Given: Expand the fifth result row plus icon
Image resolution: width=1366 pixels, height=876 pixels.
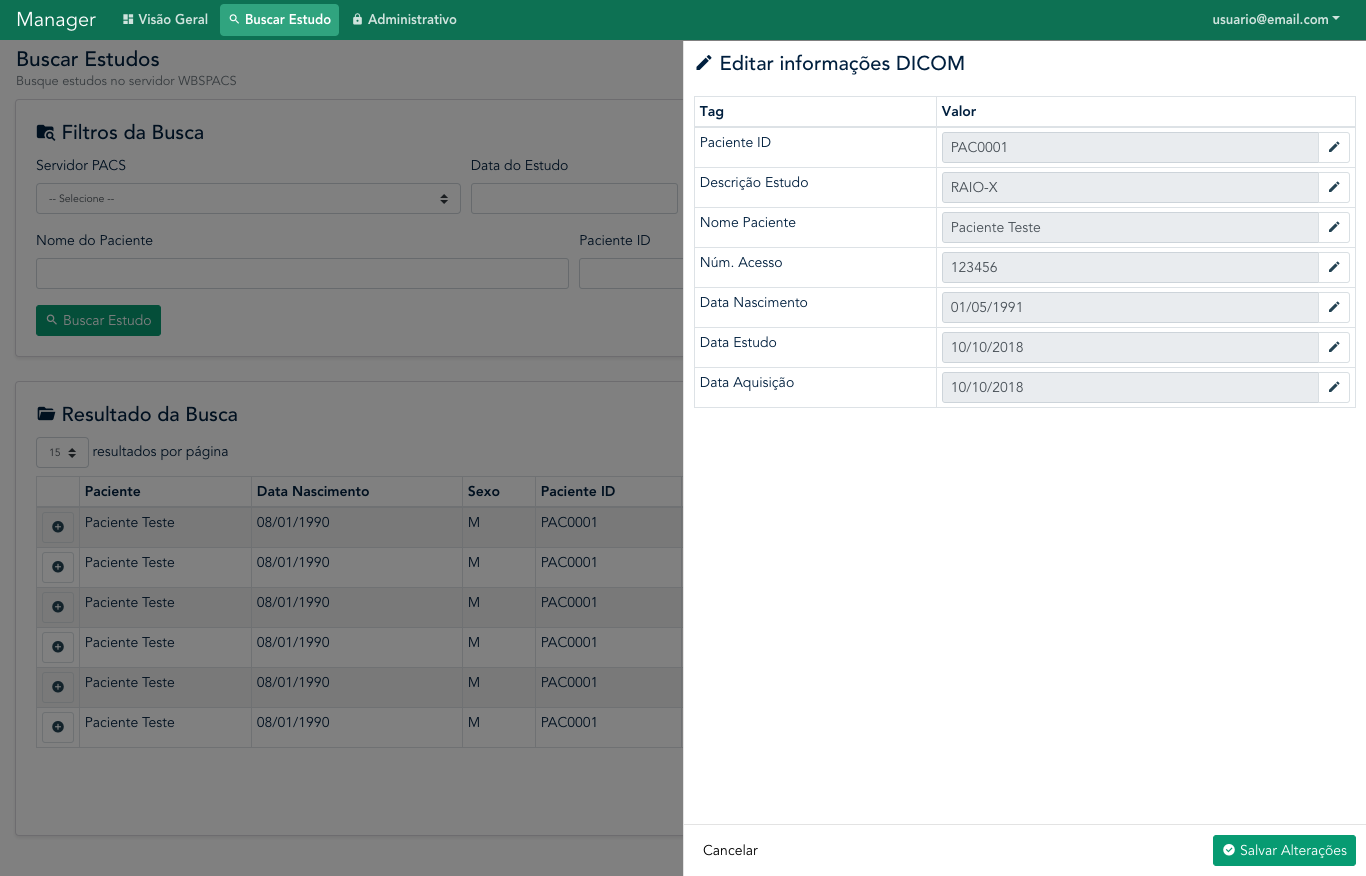Looking at the screenshot, I should click(57, 687).
